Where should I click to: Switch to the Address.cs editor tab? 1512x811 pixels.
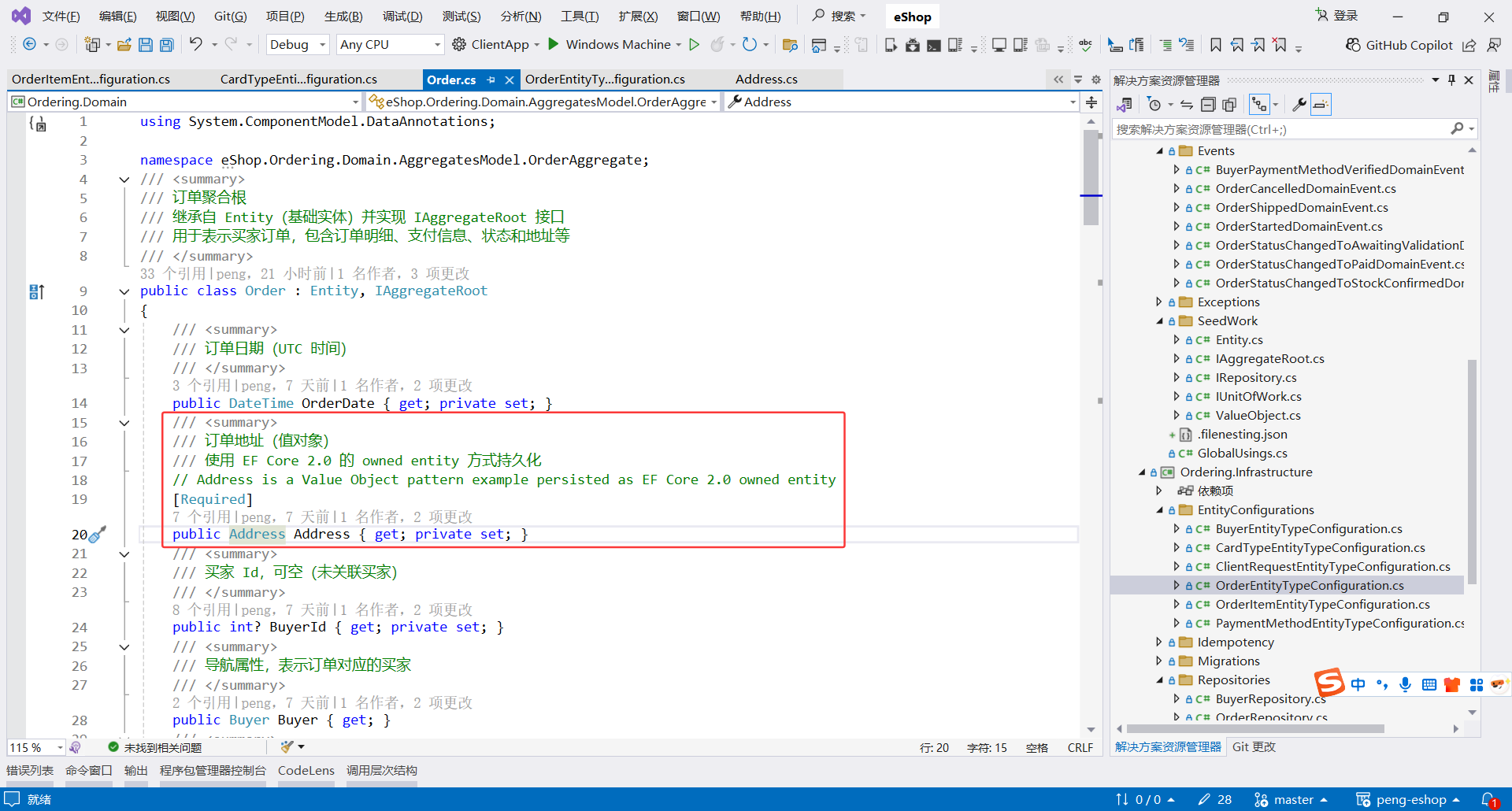click(766, 80)
